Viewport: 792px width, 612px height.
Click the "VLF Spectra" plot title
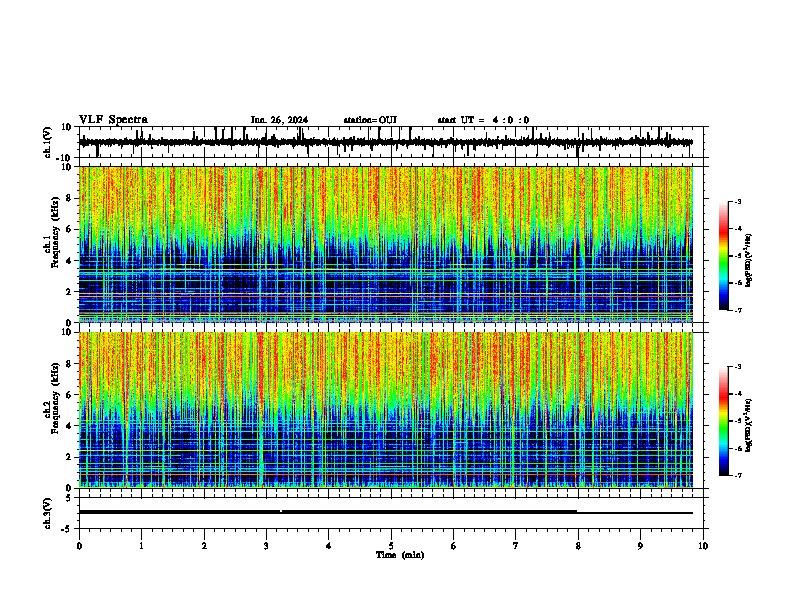[113, 119]
